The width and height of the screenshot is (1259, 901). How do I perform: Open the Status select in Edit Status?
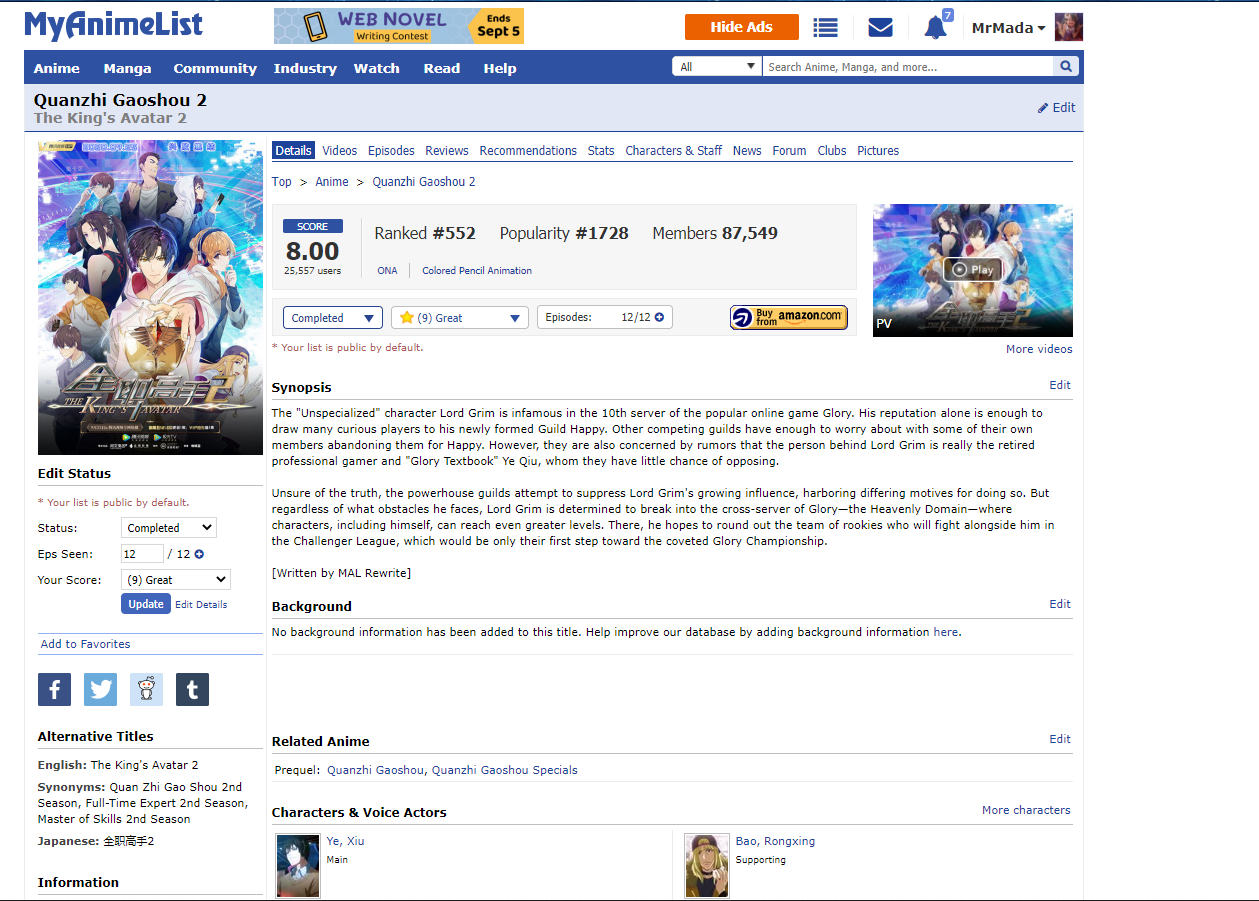point(169,528)
